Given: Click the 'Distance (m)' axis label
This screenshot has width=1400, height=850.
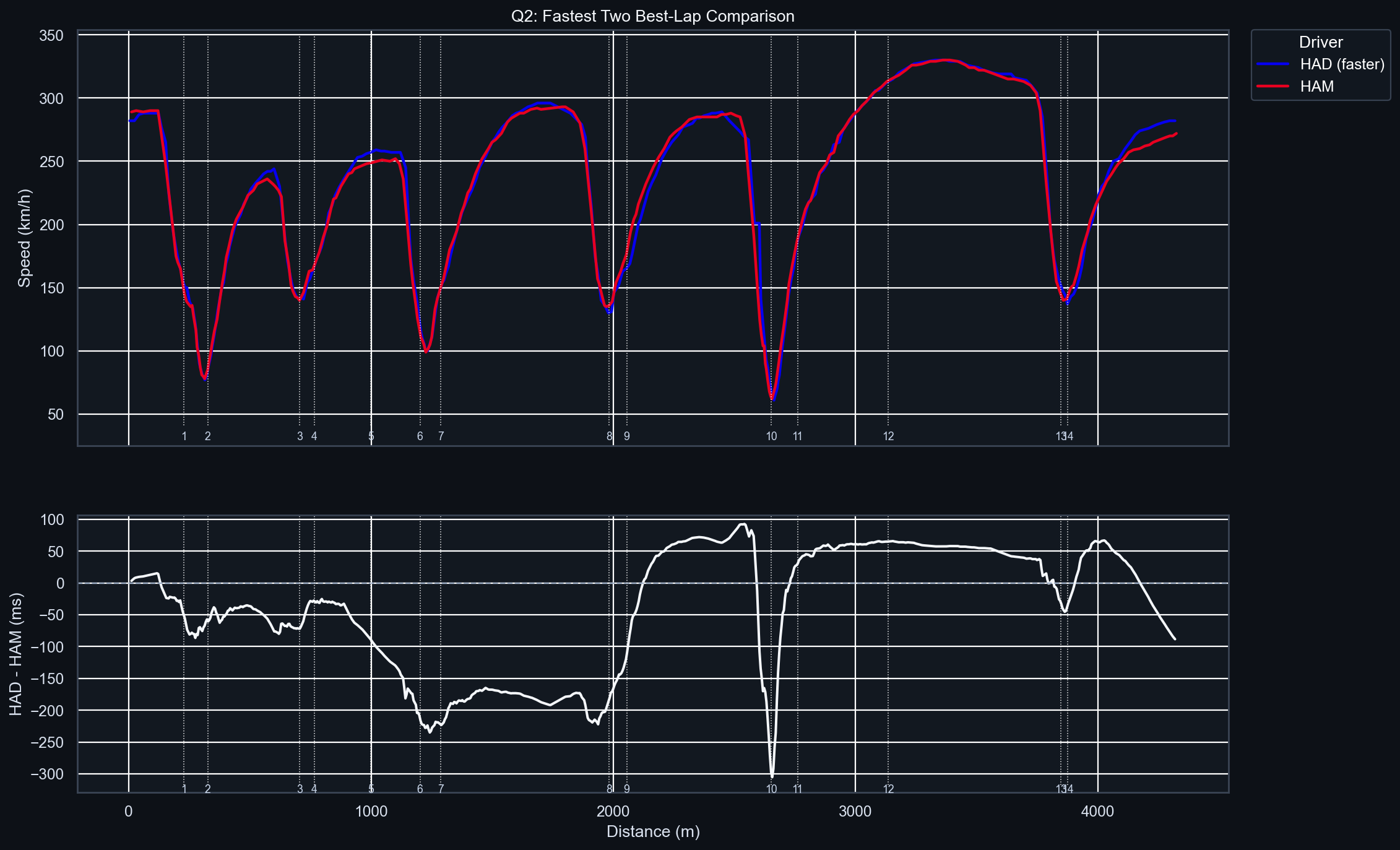Looking at the screenshot, I should click(x=653, y=831).
